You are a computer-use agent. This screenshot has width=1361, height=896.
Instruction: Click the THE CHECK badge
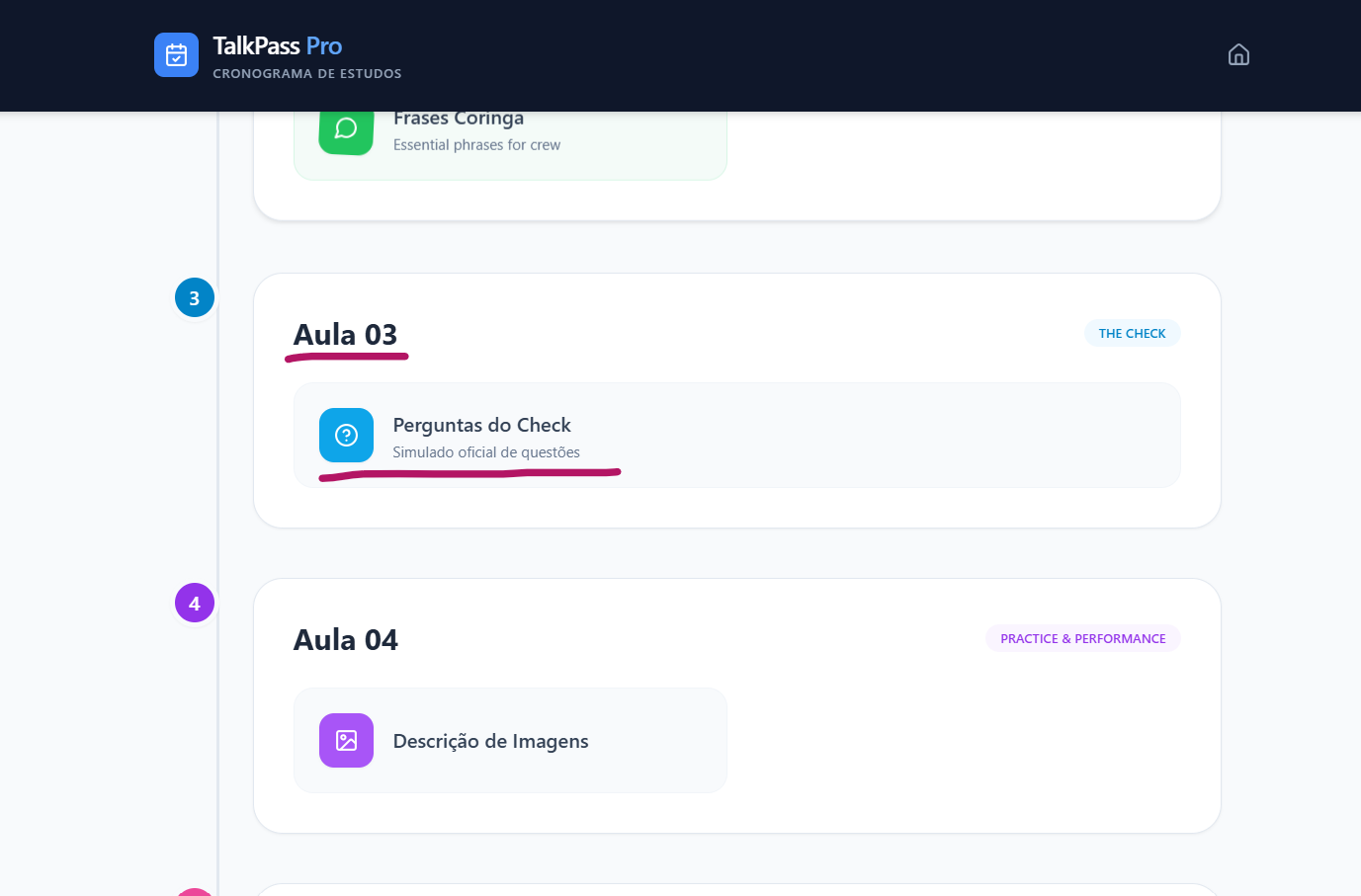(1132, 333)
